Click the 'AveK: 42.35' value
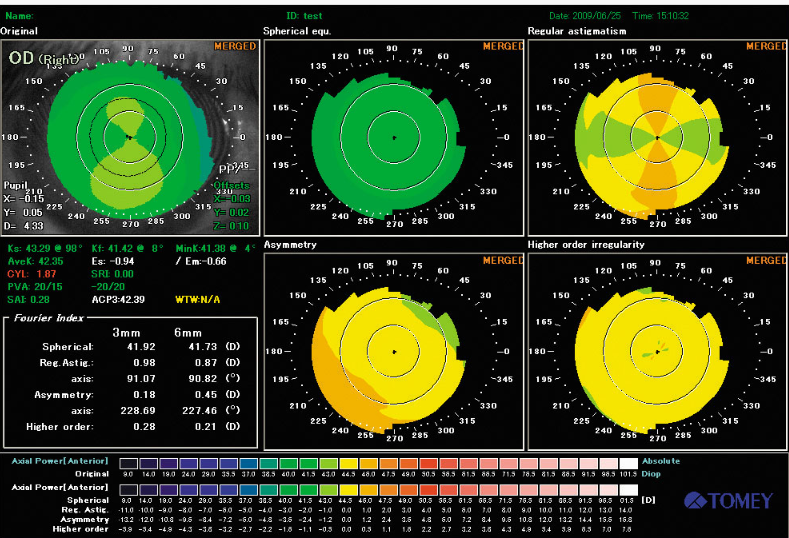The width and height of the screenshot is (789, 538). coord(35,261)
